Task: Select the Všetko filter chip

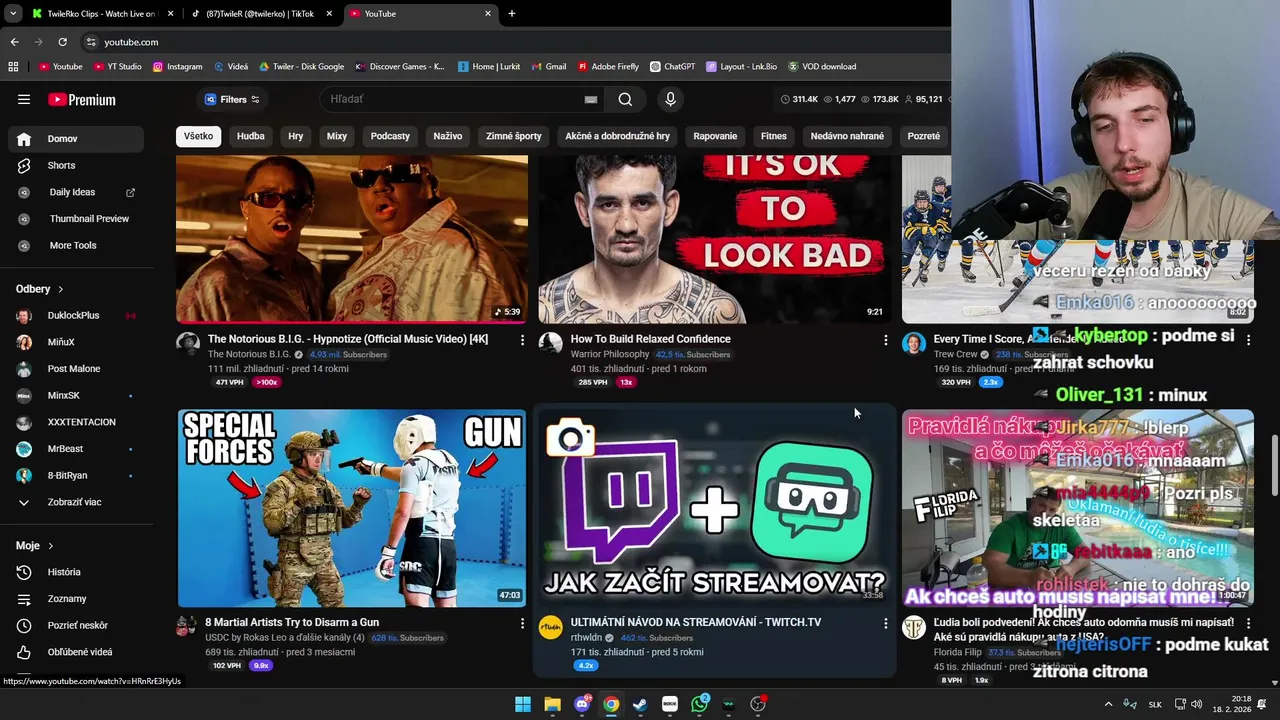Action: (198, 136)
